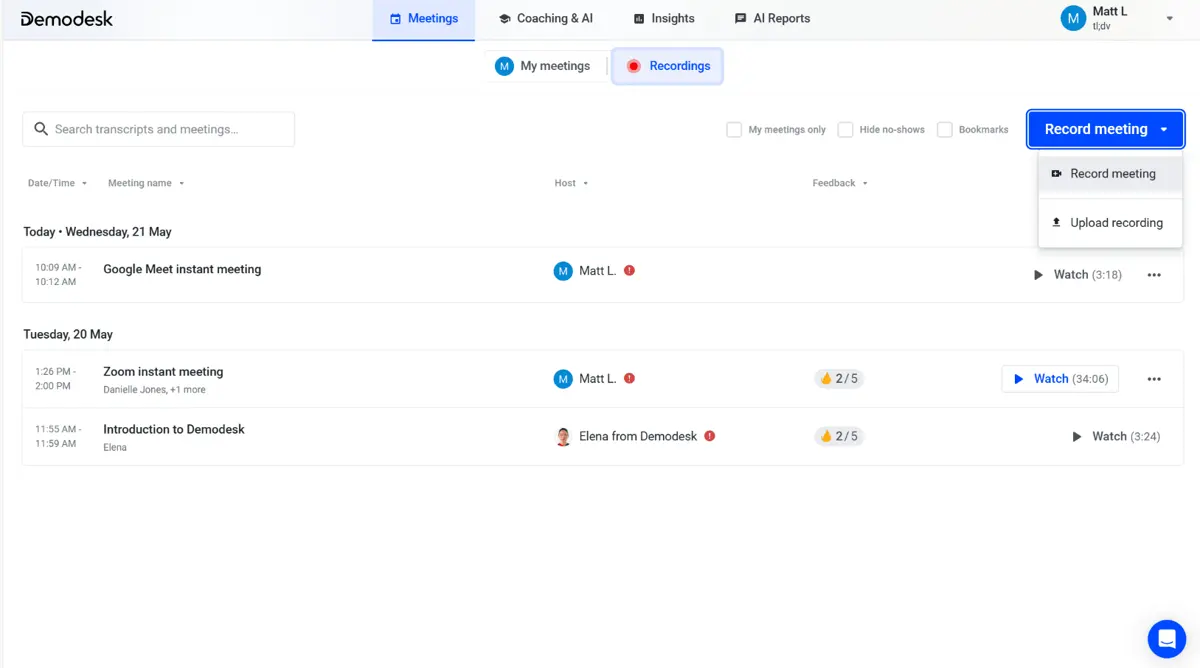
Task: Click the Today • Wednesday, 21 May heading
Action: tap(98, 232)
